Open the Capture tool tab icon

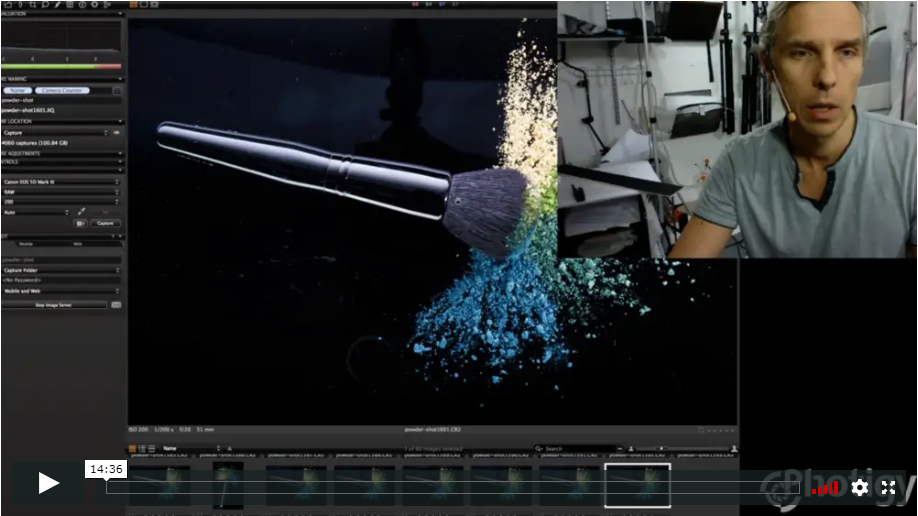(20, 5)
